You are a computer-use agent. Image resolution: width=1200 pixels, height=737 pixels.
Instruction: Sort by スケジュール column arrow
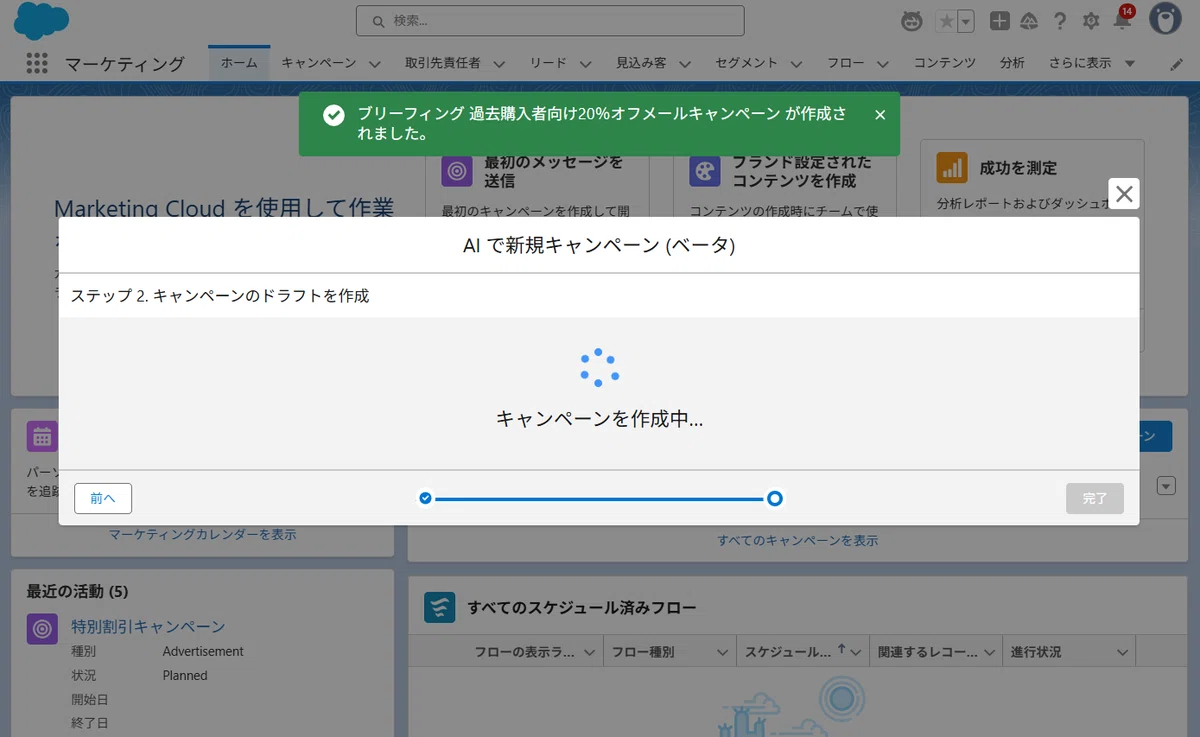tap(842, 650)
